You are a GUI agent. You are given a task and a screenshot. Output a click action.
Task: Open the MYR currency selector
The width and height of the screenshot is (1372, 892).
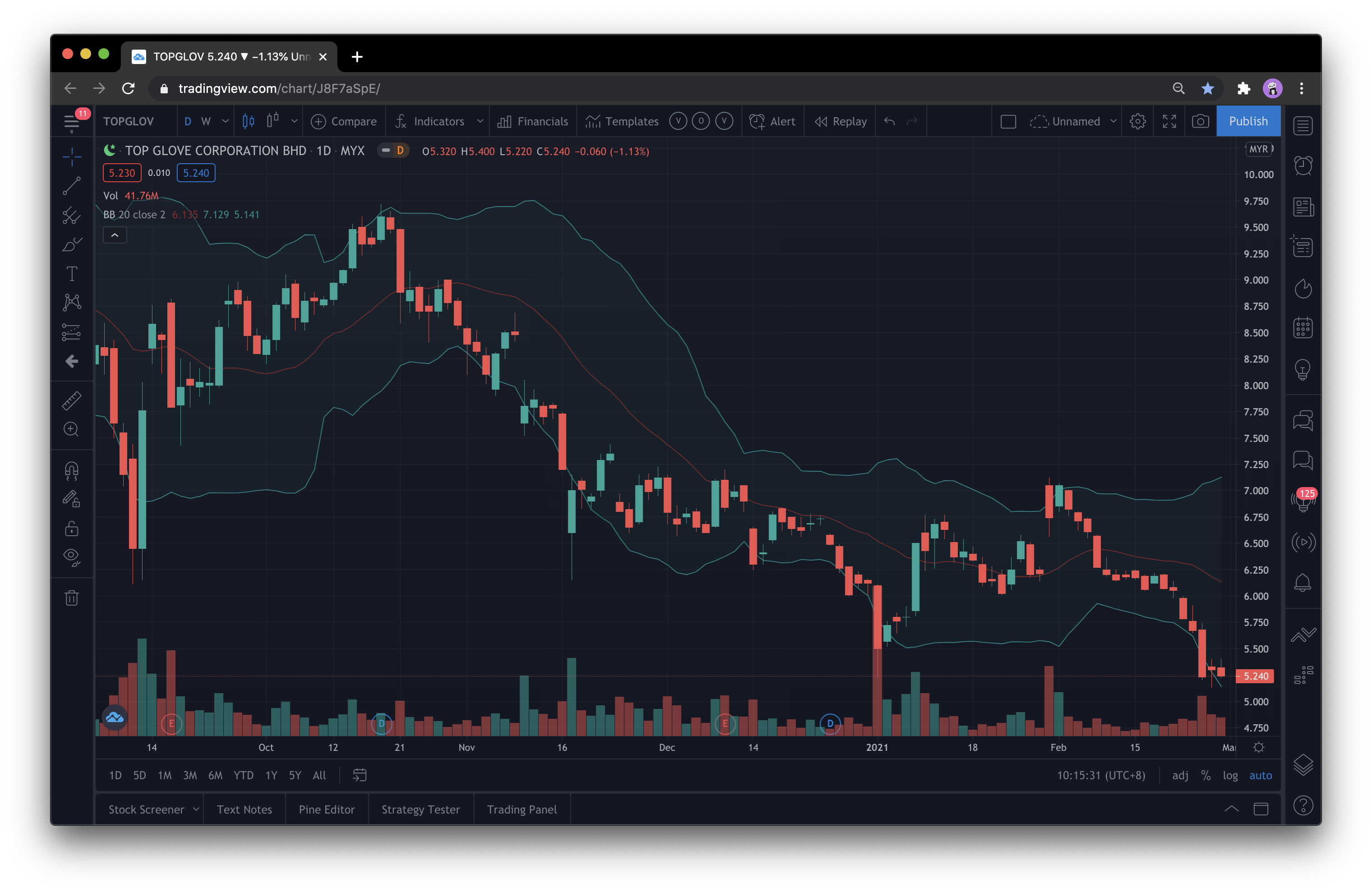click(x=1258, y=149)
